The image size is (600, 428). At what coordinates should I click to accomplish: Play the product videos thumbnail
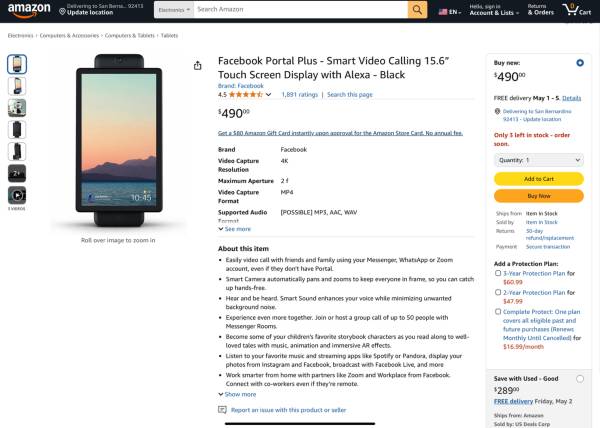tap(17, 195)
